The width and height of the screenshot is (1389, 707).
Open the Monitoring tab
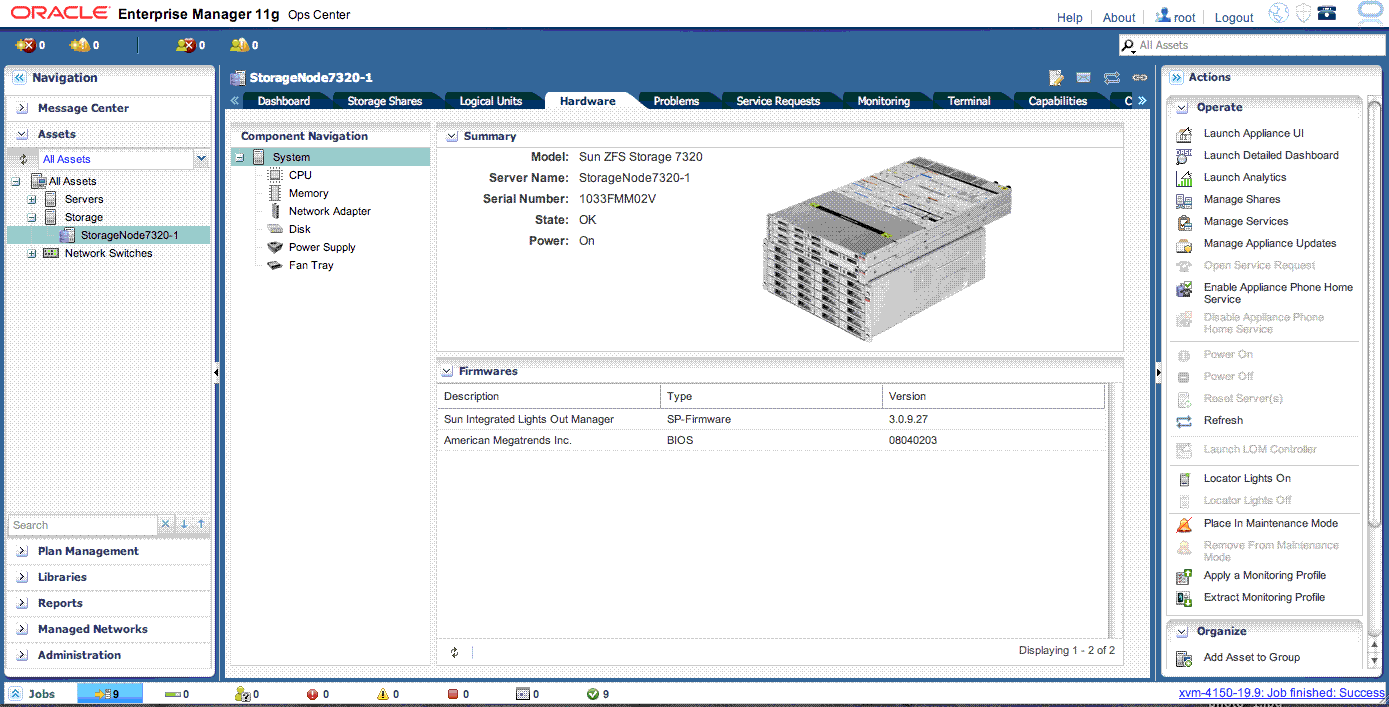click(884, 101)
